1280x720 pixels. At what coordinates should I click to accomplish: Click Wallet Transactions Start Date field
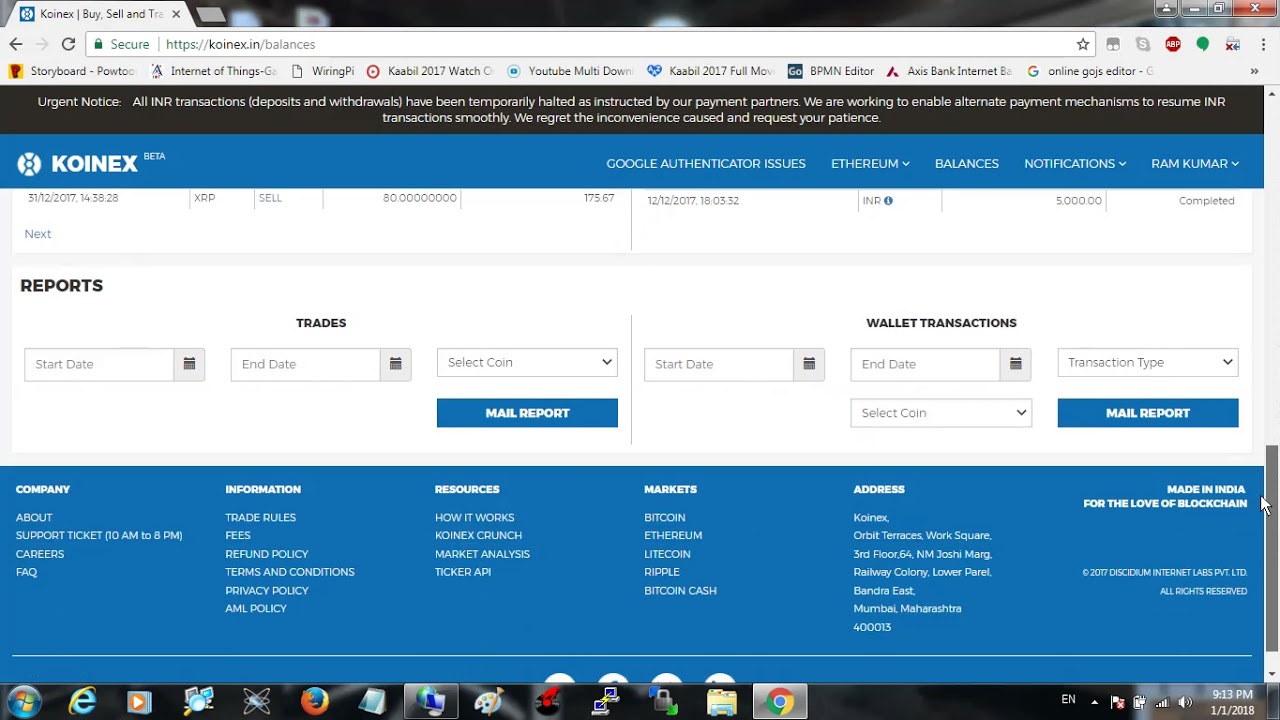point(719,364)
